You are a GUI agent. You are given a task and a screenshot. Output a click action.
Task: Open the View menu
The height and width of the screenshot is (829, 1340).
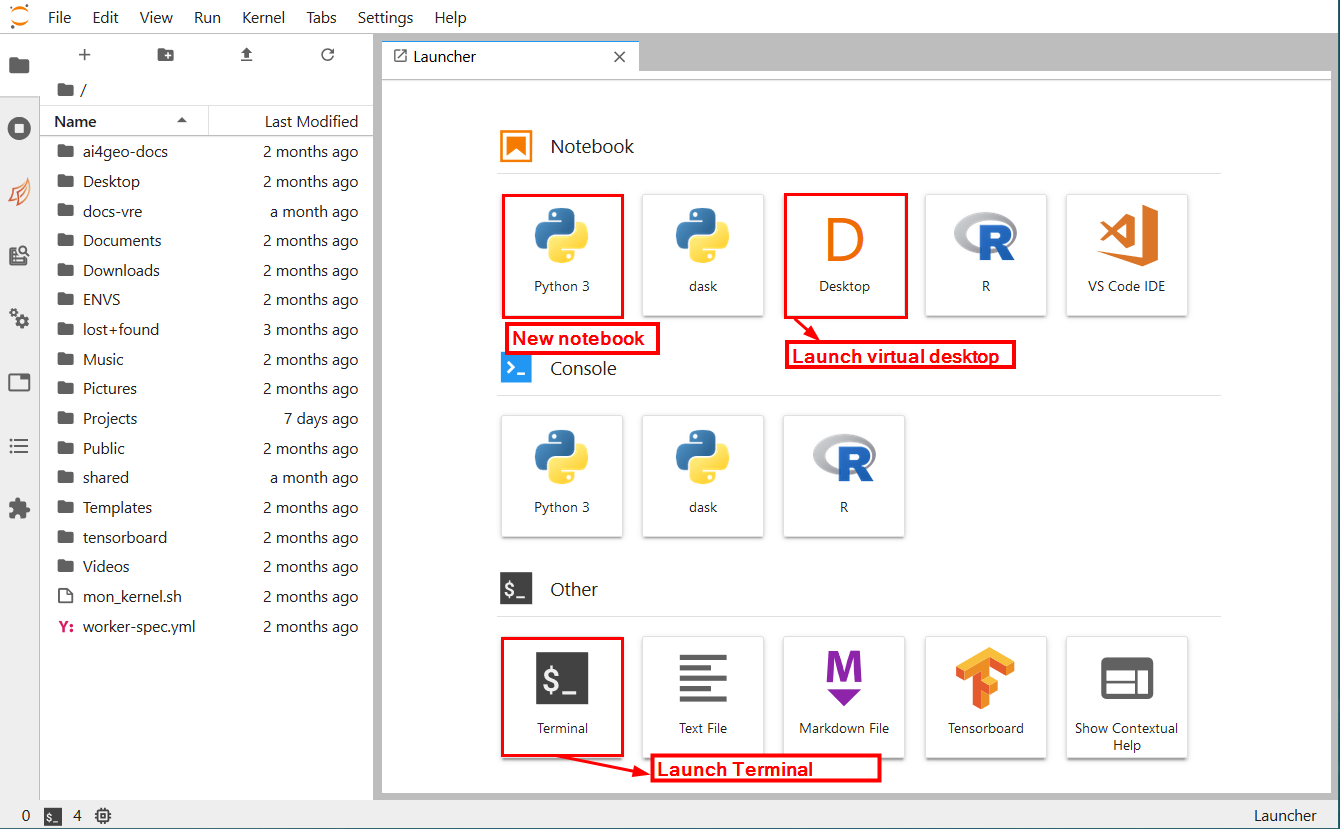tap(156, 17)
